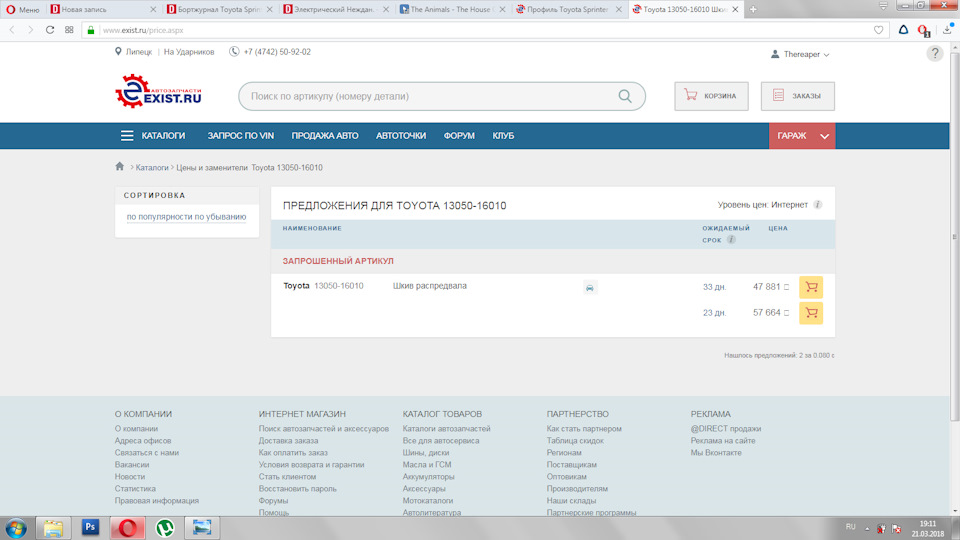Open the Opera Меню button
Screen dimensions: 960x540
(23, 9)
